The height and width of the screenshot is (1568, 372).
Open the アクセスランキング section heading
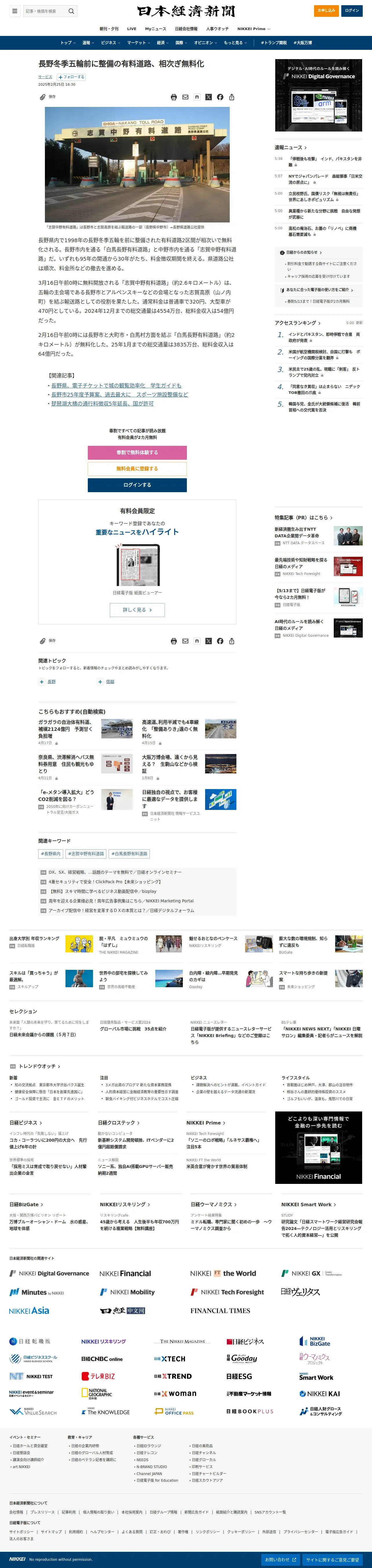(298, 323)
